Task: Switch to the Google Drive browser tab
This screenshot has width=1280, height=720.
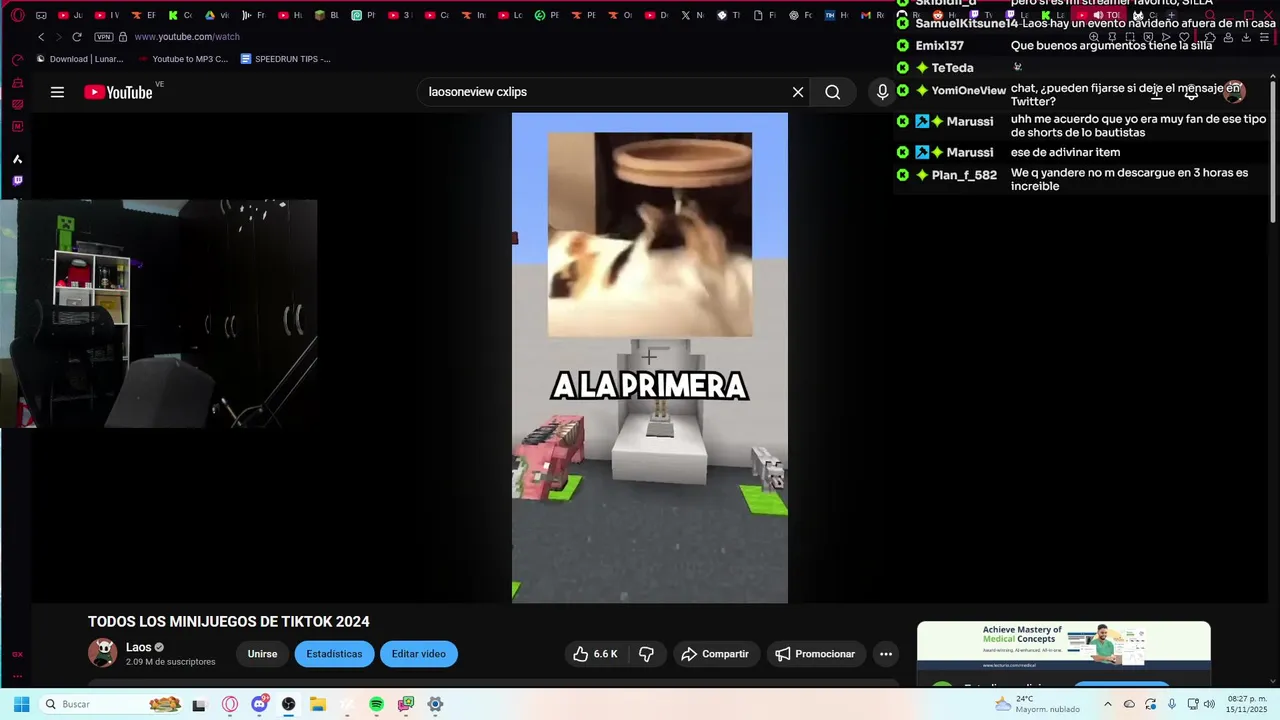Action: (x=217, y=16)
